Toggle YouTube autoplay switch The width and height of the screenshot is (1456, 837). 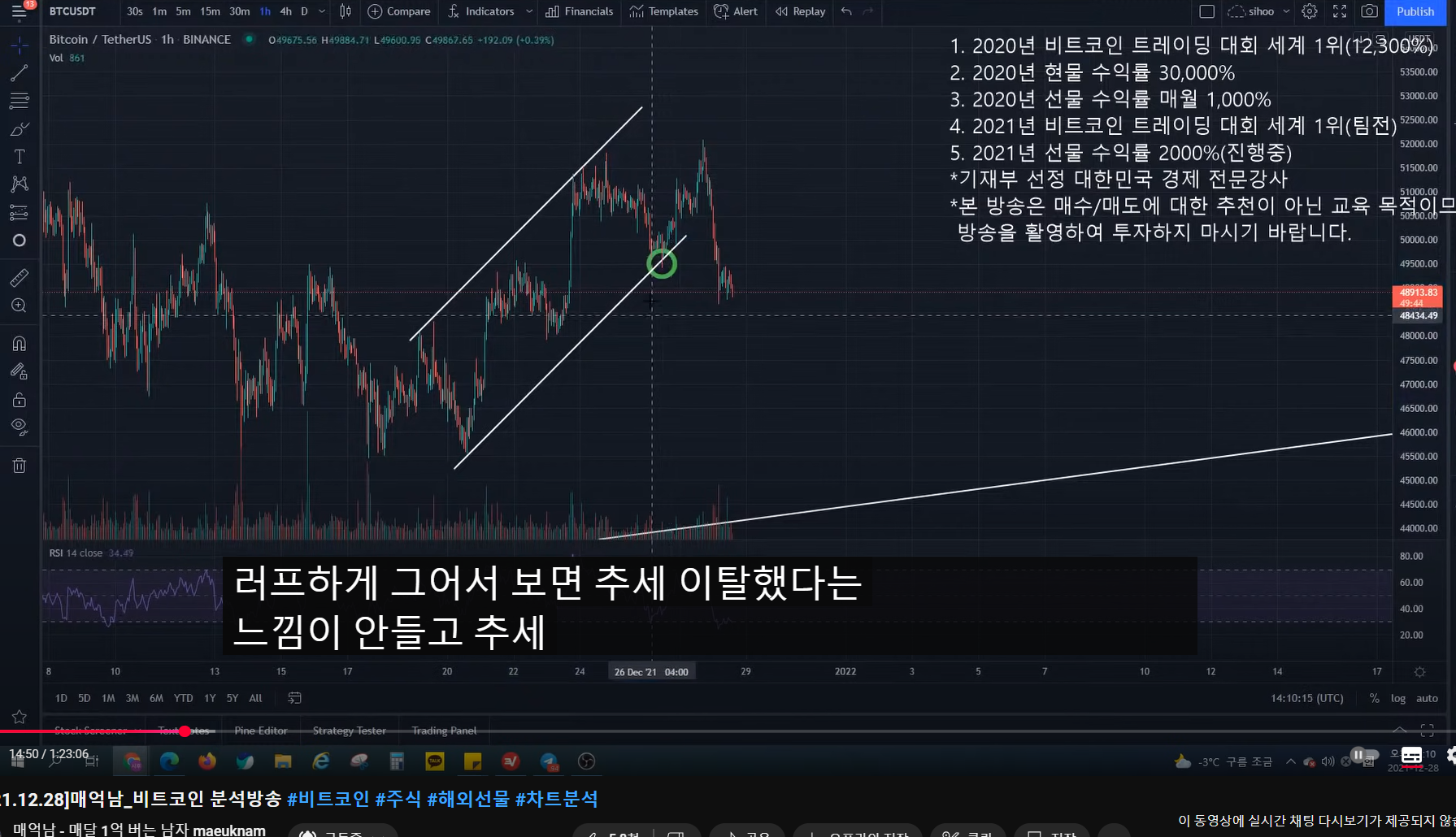pos(1363,755)
